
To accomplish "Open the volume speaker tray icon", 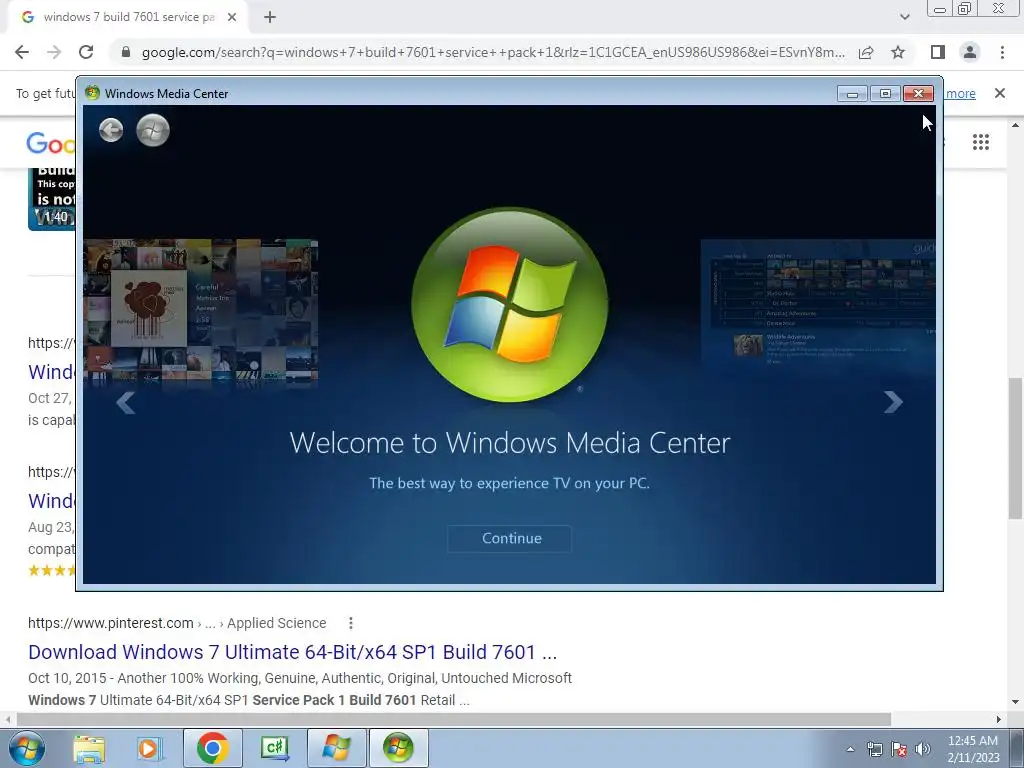I will pos(923,749).
